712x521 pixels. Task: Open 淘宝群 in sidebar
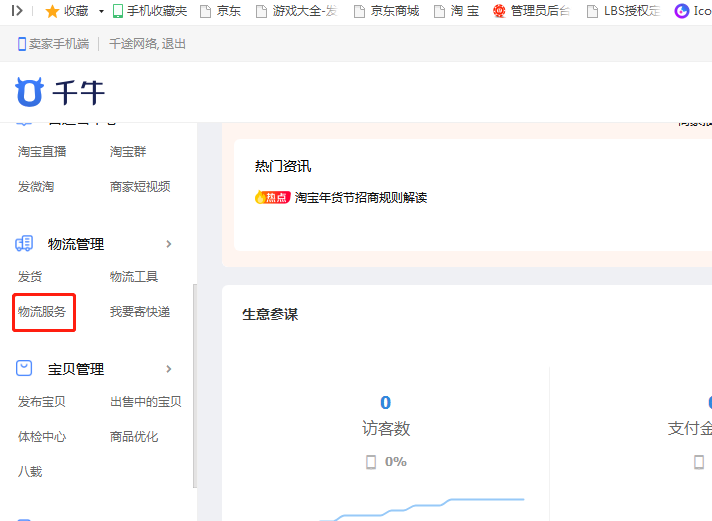click(128, 151)
